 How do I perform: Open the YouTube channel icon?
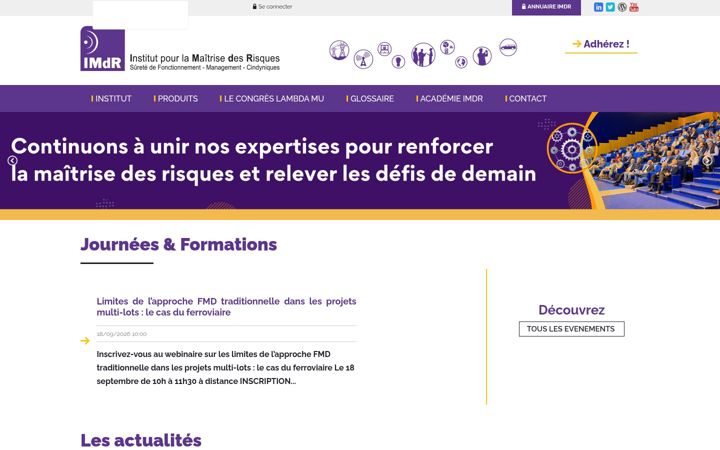634,7
